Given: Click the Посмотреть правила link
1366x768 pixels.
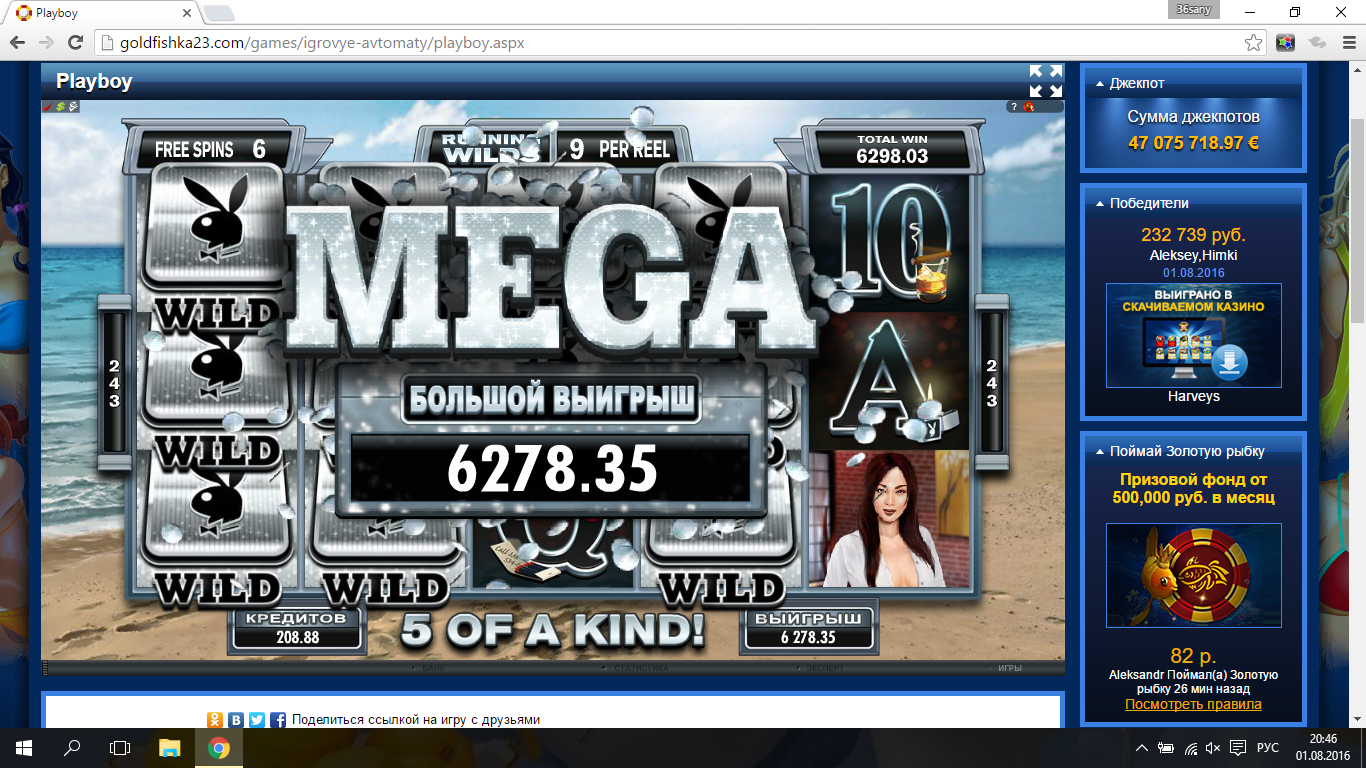Looking at the screenshot, I should point(1193,704).
